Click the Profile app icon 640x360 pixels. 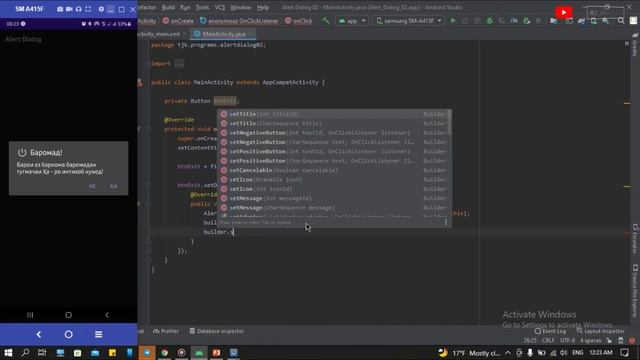coord(514,21)
